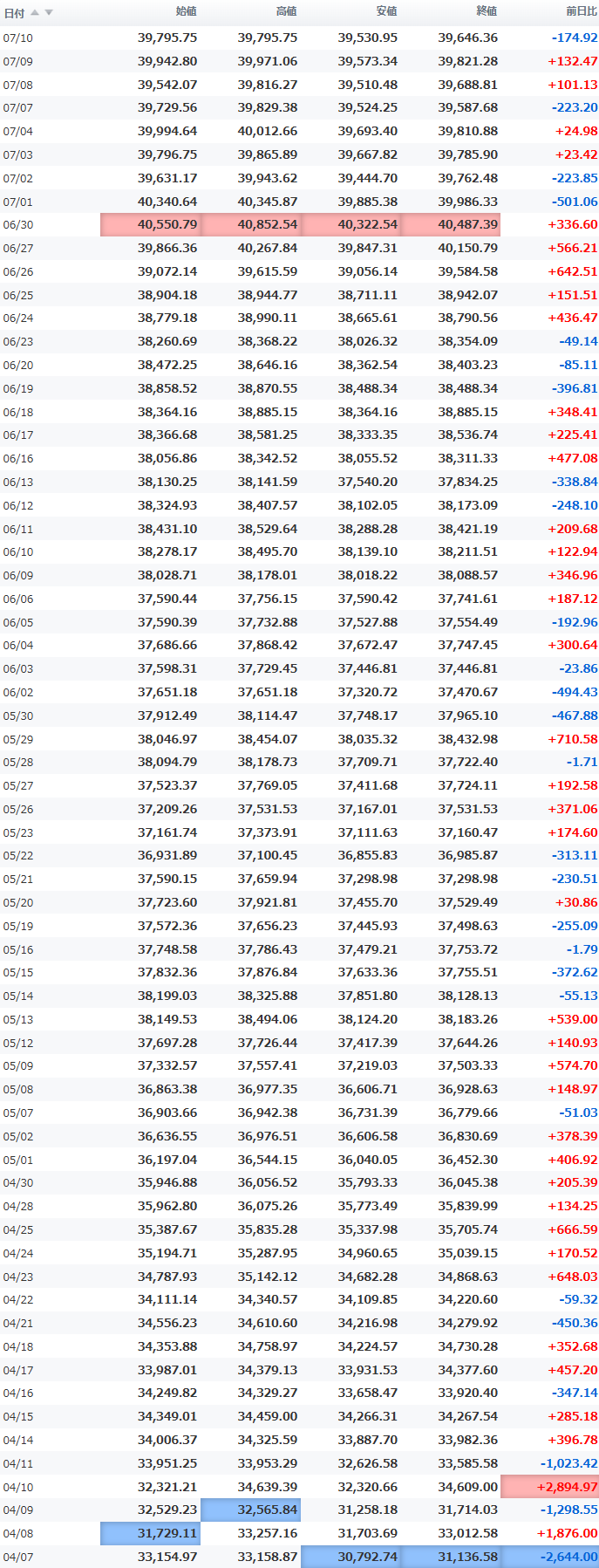Select highlighted high value 40,852.54 on 06/30
The width and height of the screenshot is (599, 1568).
[250, 224]
